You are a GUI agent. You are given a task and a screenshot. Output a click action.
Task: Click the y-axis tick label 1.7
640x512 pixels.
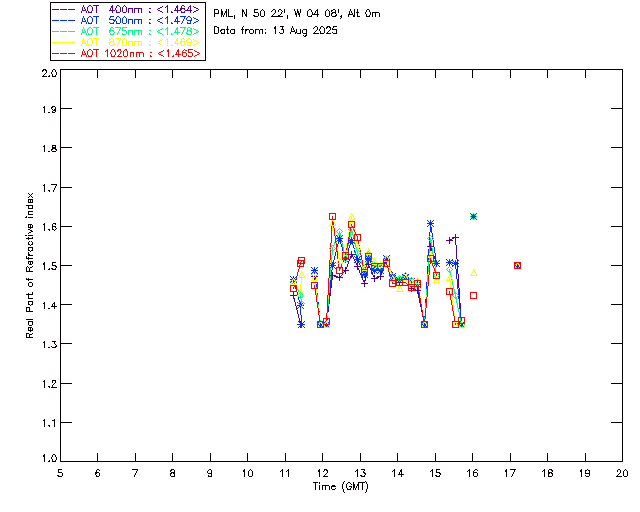49,188
